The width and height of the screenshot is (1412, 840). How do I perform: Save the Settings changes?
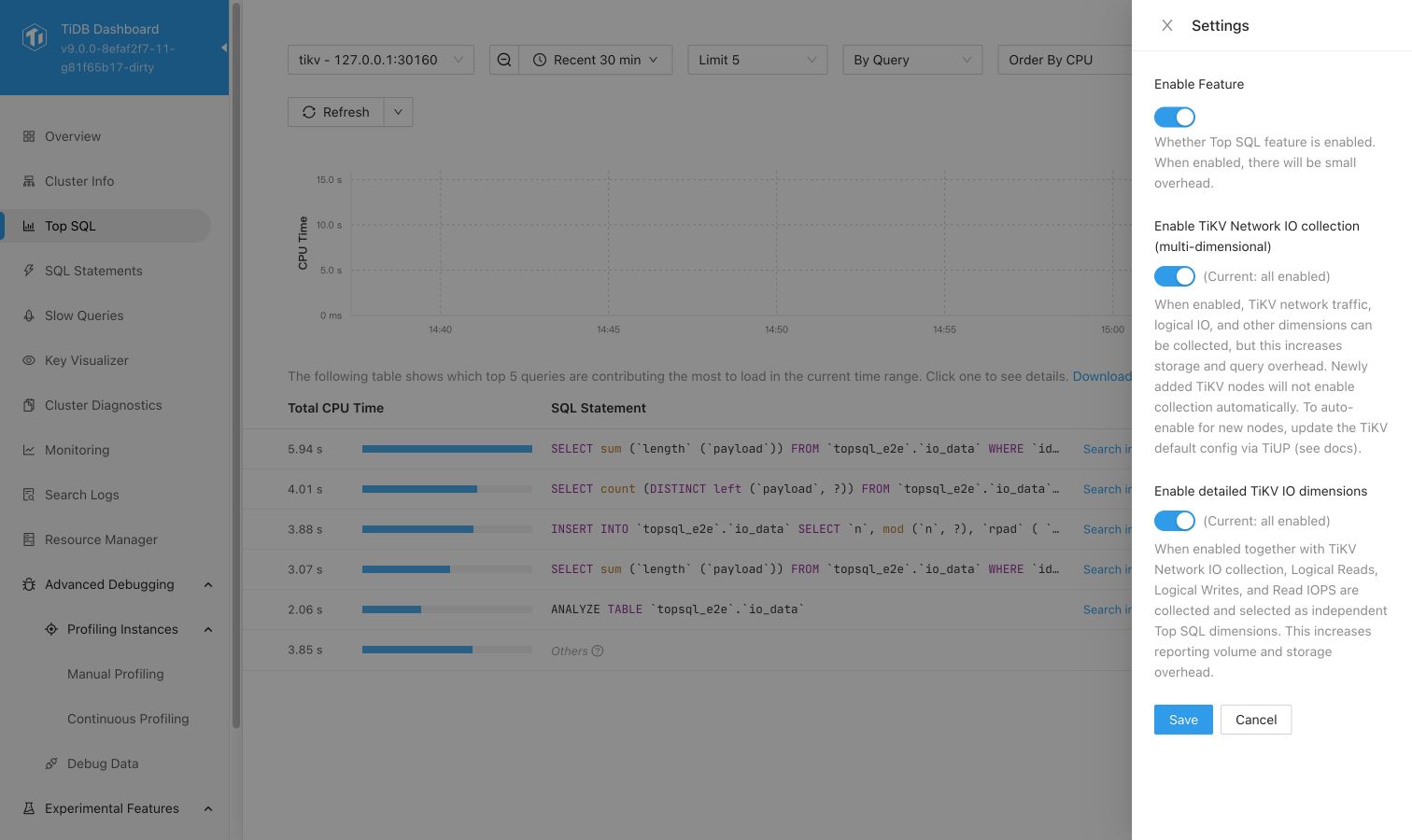(1183, 720)
